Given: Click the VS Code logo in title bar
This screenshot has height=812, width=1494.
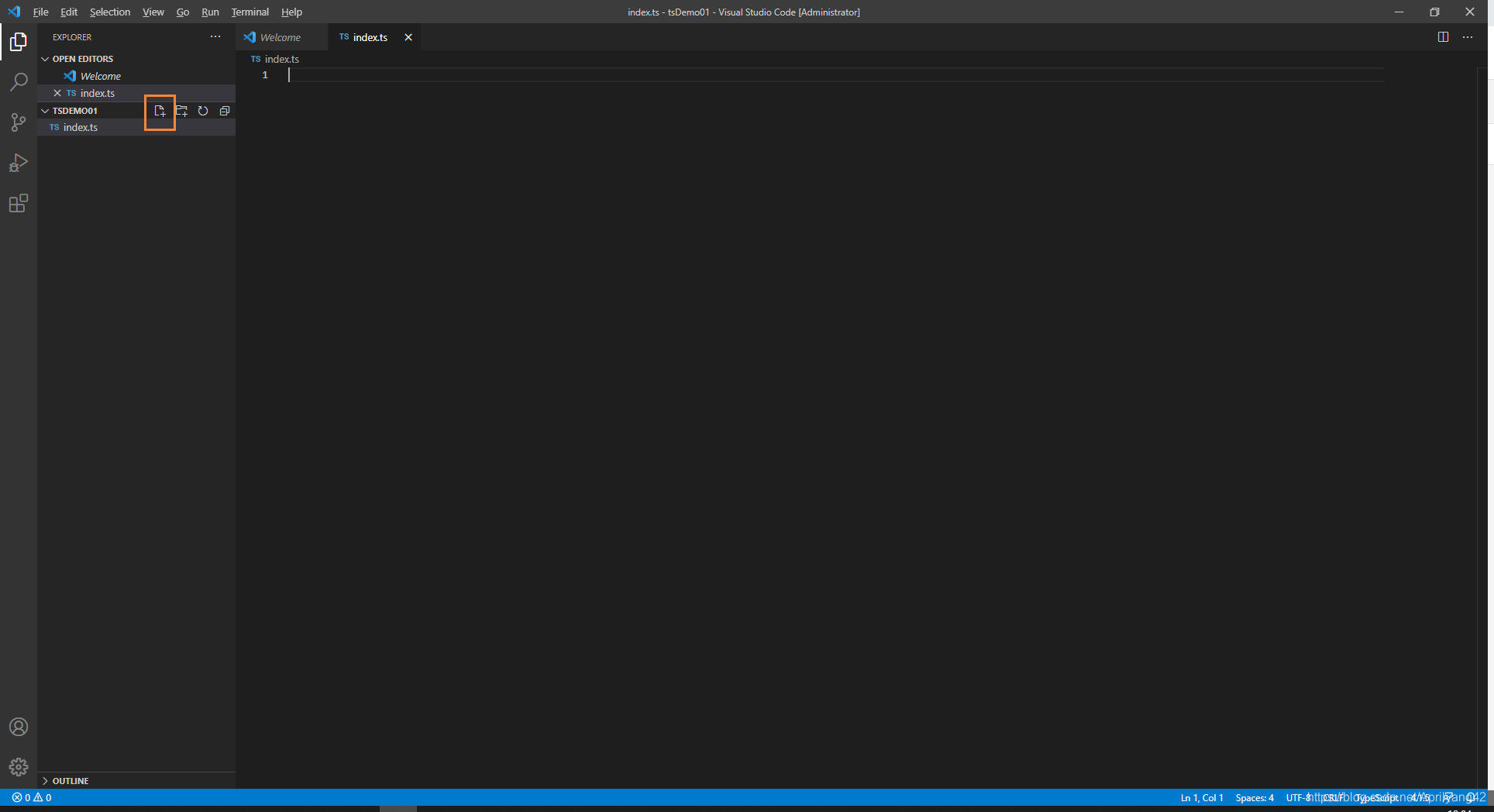Looking at the screenshot, I should (x=14, y=12).
